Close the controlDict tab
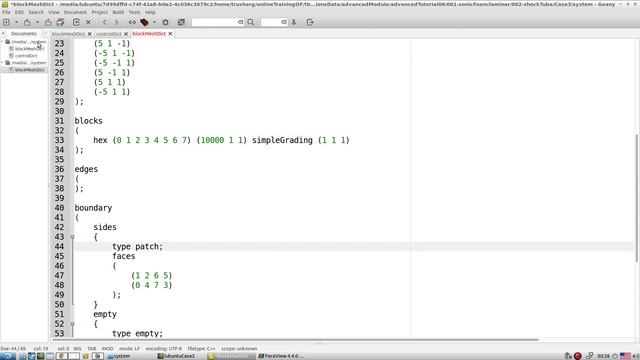Viewport: 640px width, 360px height. point(126,34)
